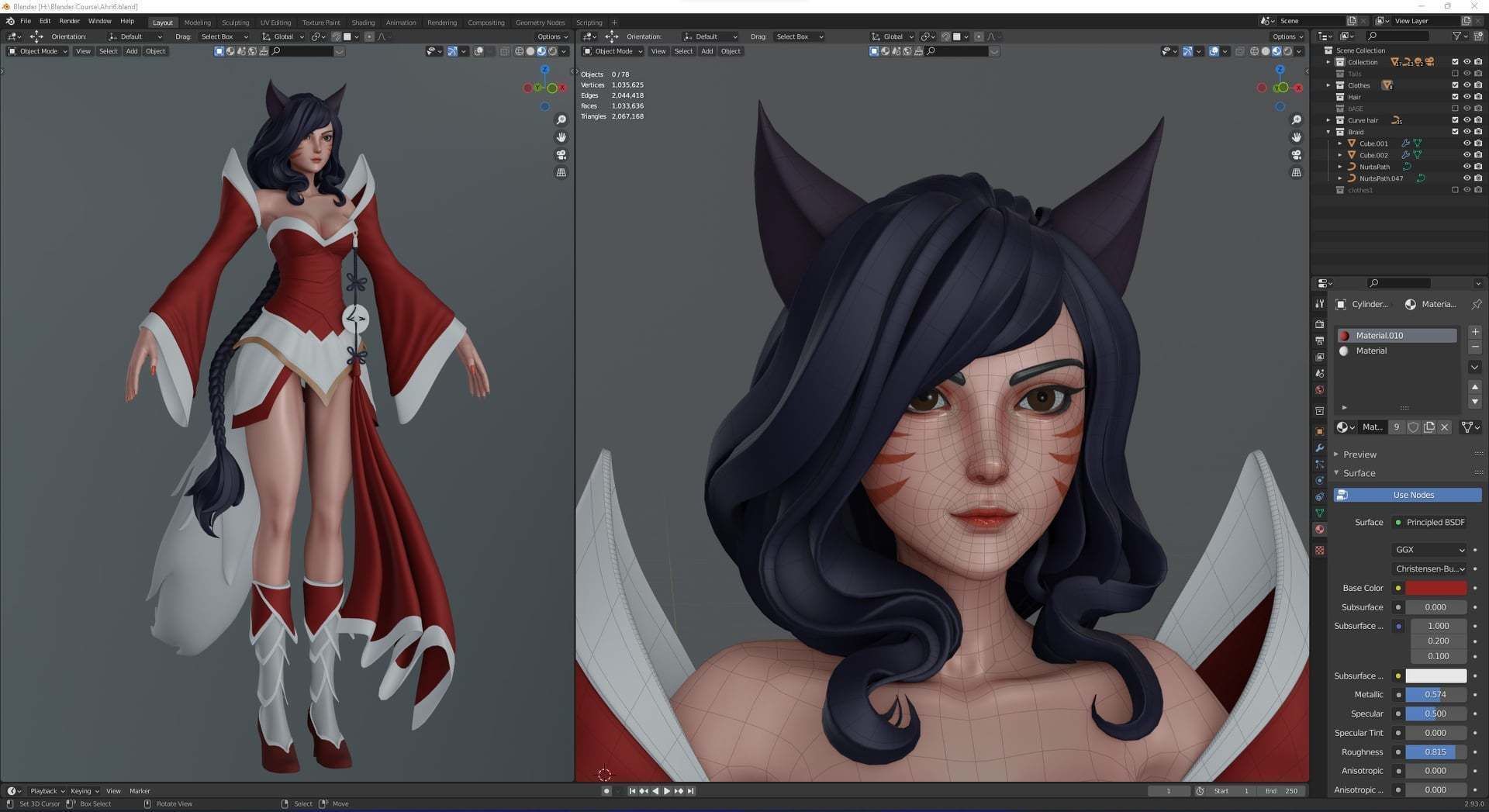Viewport: 1489px width, 812px height.
Task: Open the Physics properties tab
Action: click(x=1319, y=480)
